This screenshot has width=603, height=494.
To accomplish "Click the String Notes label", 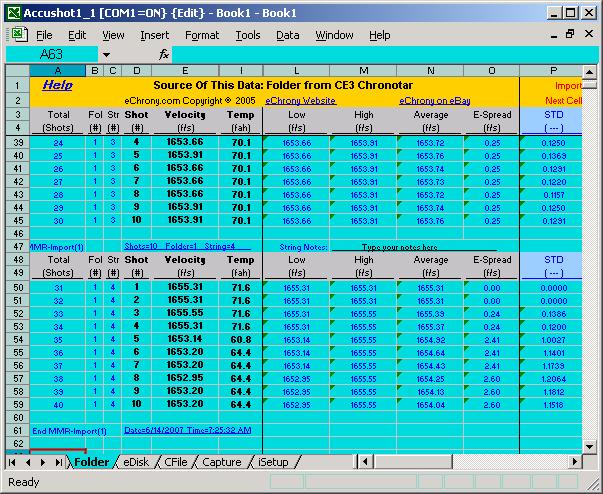I will pos(303,247).
